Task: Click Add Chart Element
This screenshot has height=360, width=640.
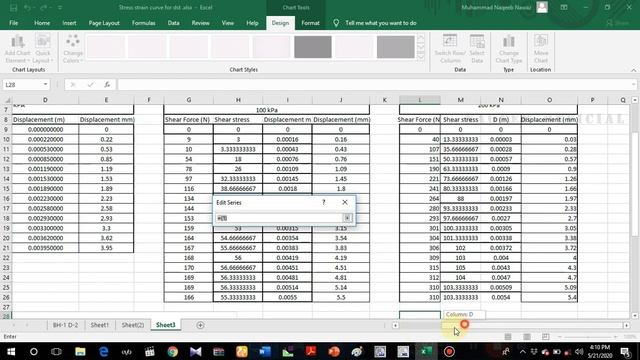Action: (x=18, y=49)
